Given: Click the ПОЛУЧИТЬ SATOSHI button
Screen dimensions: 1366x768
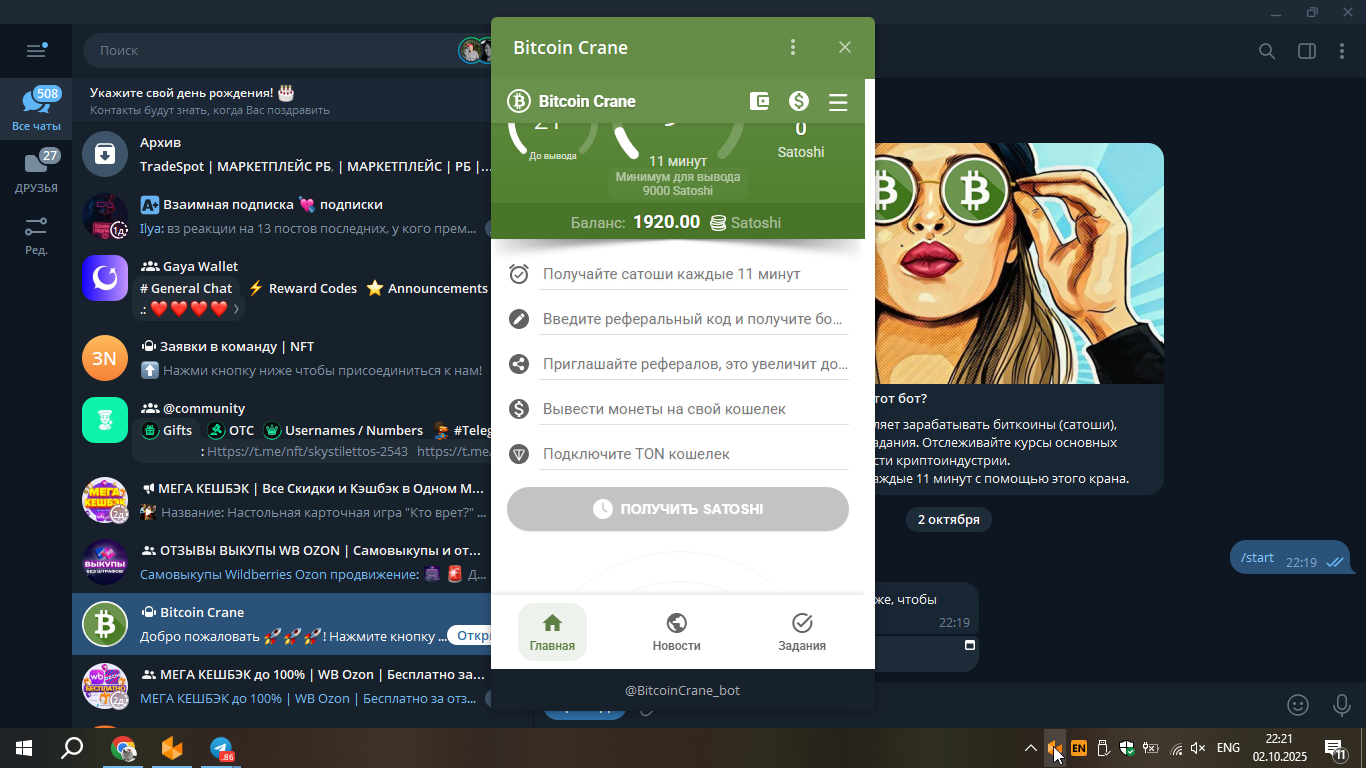Looking at the screenshot, I should pos(678,509).
